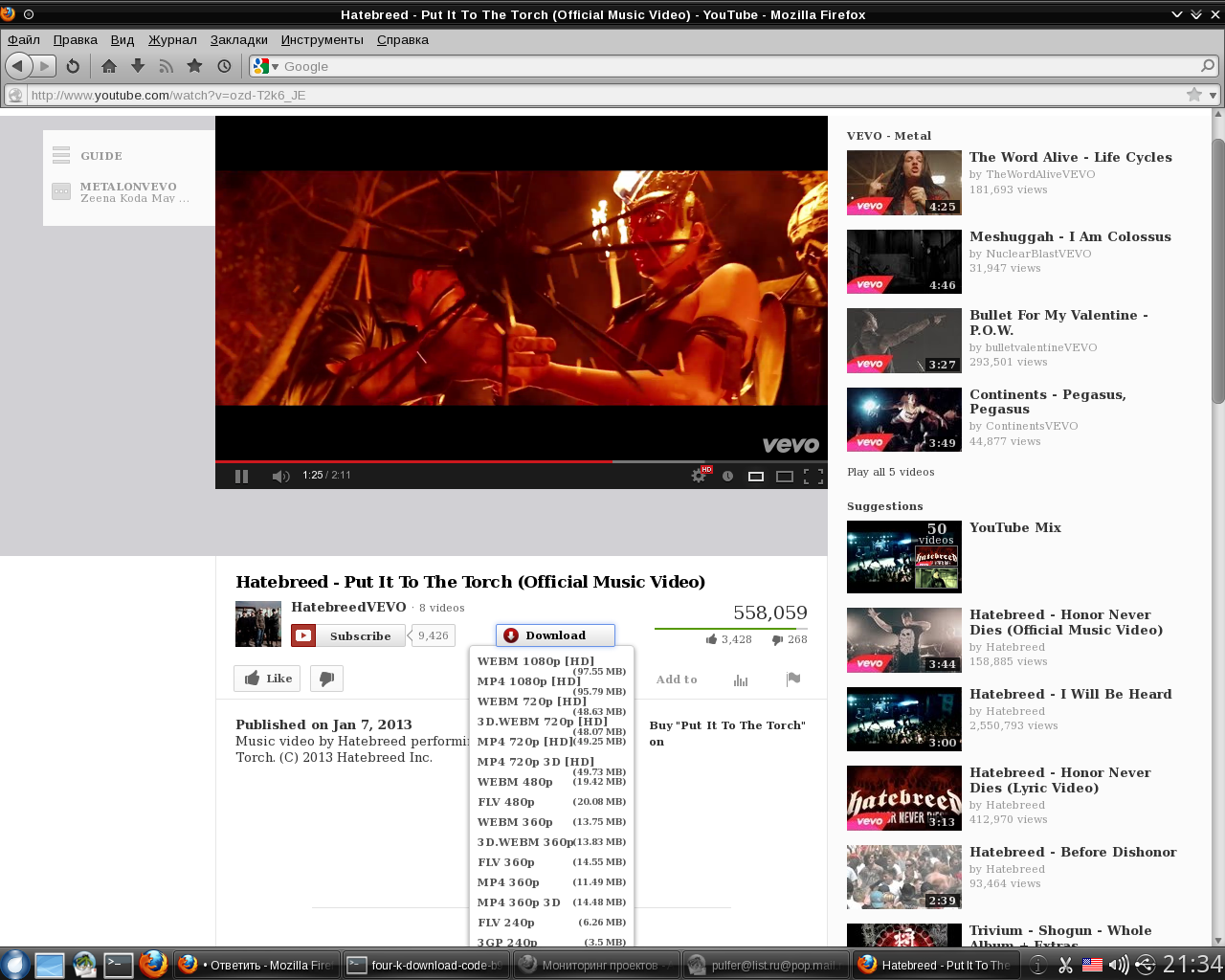Image resolution: width=1225 pixels, height=980 pixels.
Task: Enter fullscreen with the player corner icon
Action: pyautogui.click(x=813, y=476)
